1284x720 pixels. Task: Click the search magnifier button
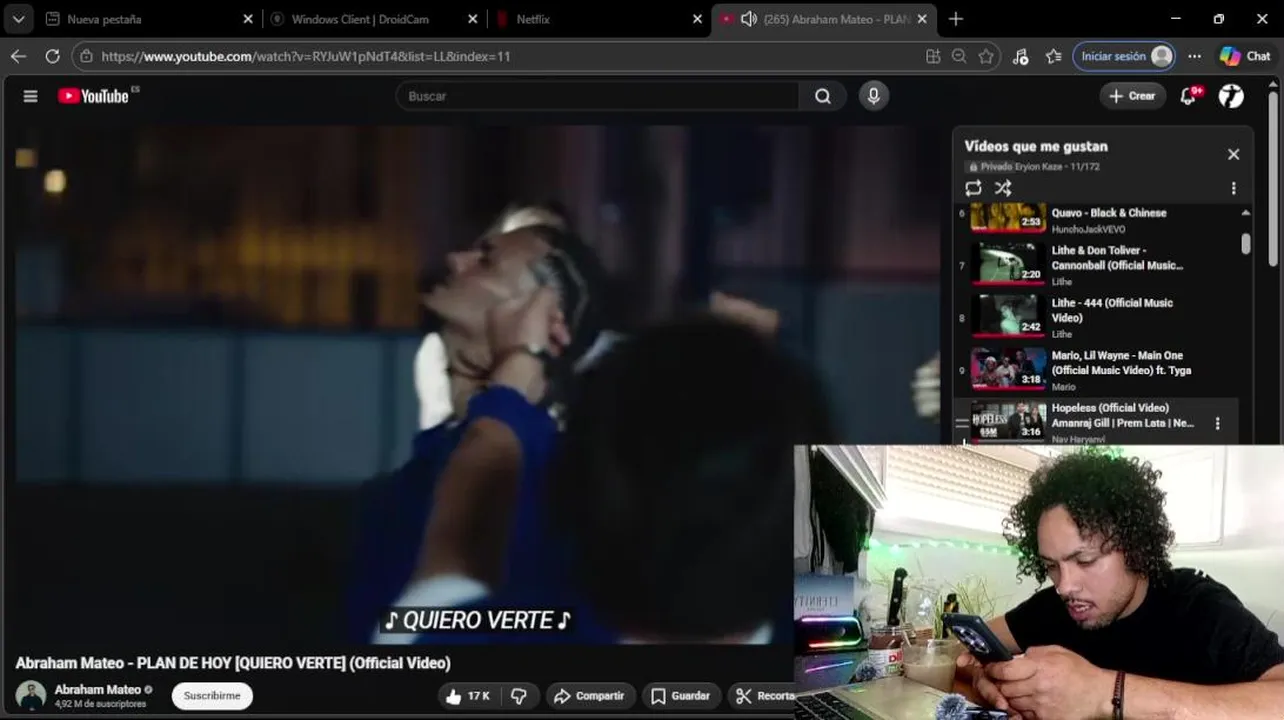click(822, 96)
